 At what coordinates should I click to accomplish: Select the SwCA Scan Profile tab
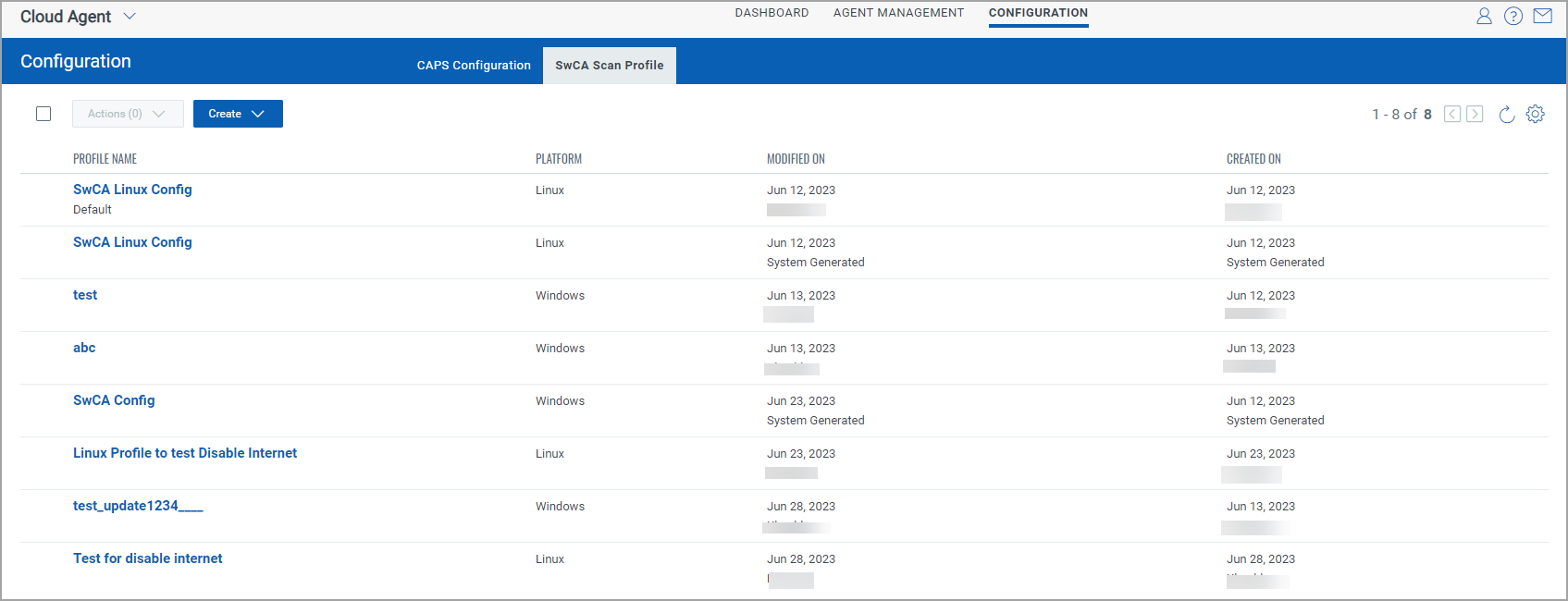point(609,66)
